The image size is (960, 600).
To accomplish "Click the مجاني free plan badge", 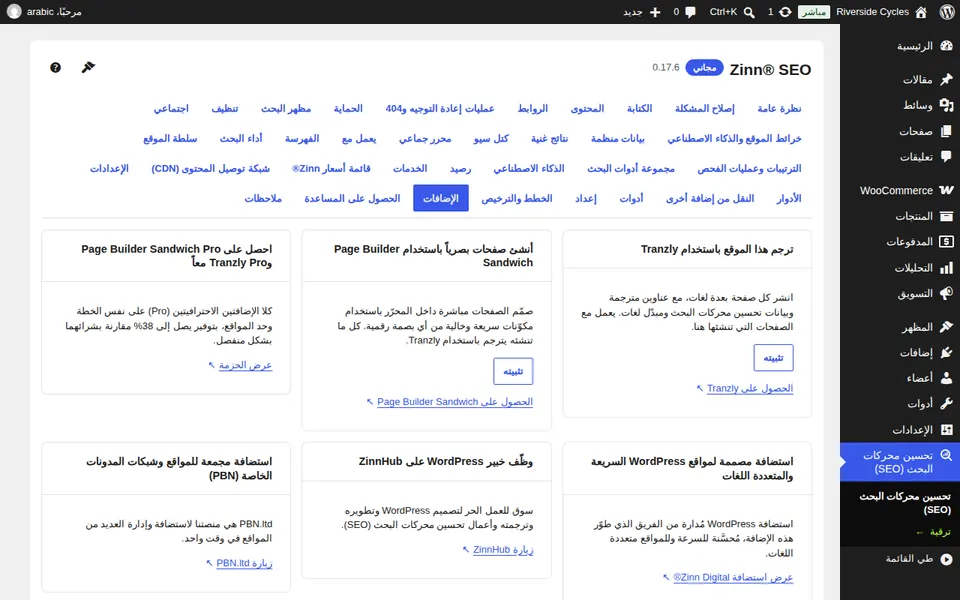I will pyautogui.click(x=704, y=67).
